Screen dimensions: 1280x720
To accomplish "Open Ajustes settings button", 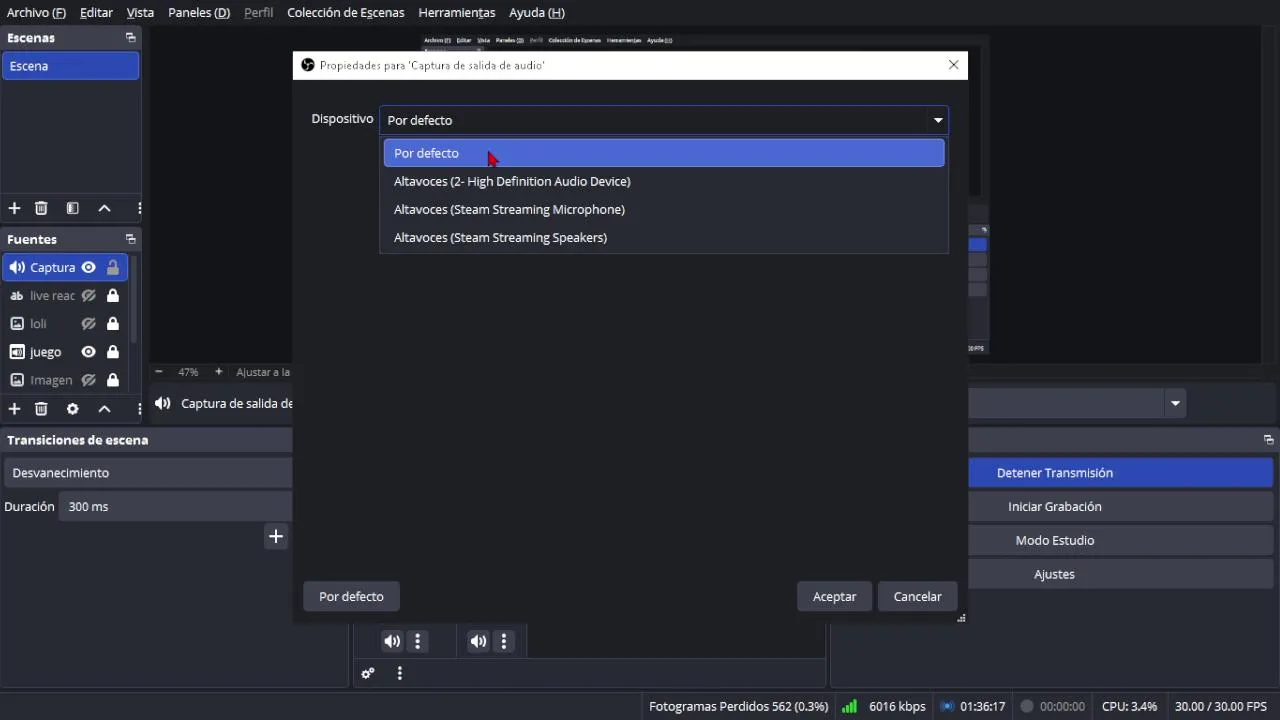I will tap(1055, 574).
